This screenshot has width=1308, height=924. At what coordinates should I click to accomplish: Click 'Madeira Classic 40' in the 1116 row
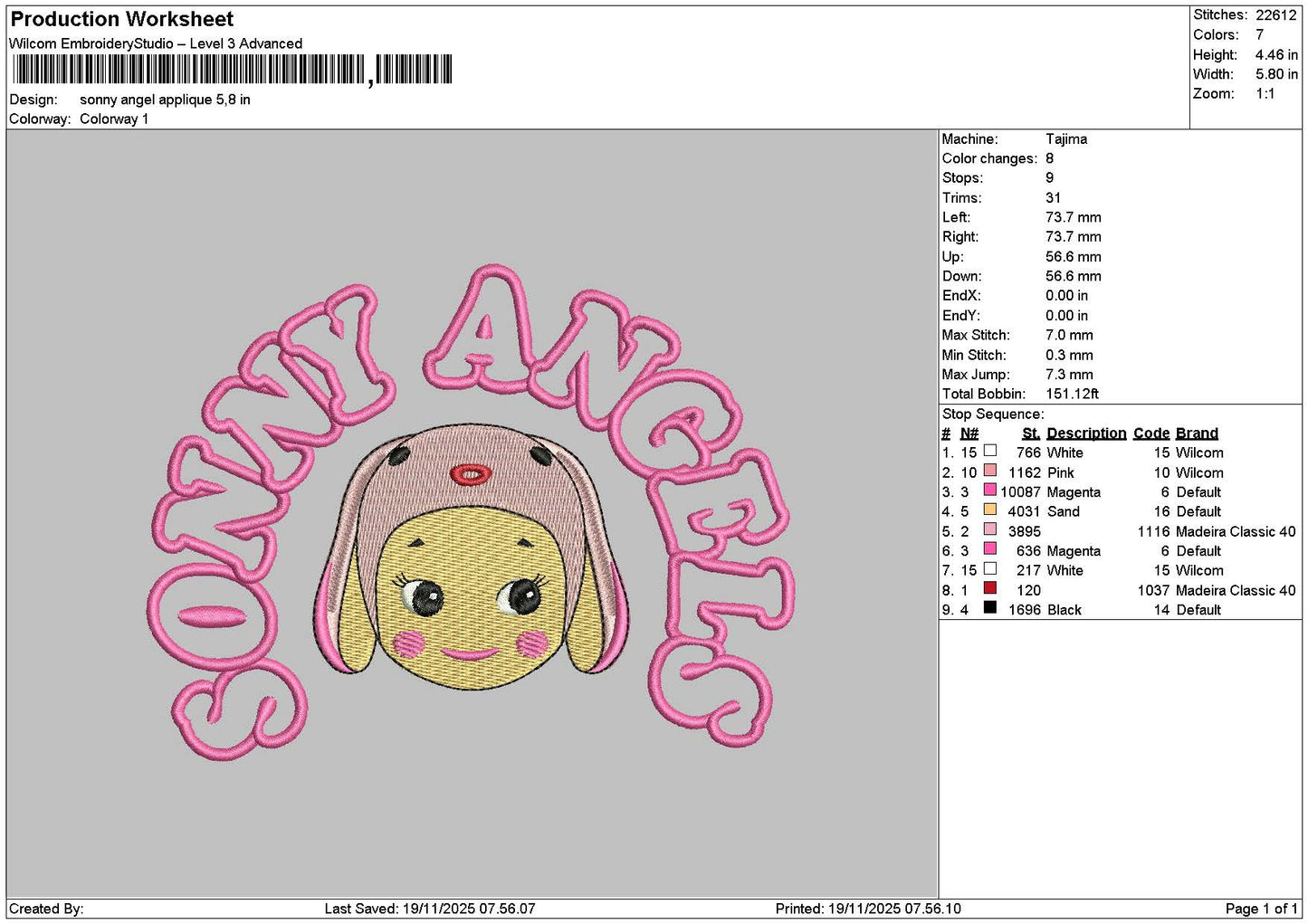point(1236,532)
